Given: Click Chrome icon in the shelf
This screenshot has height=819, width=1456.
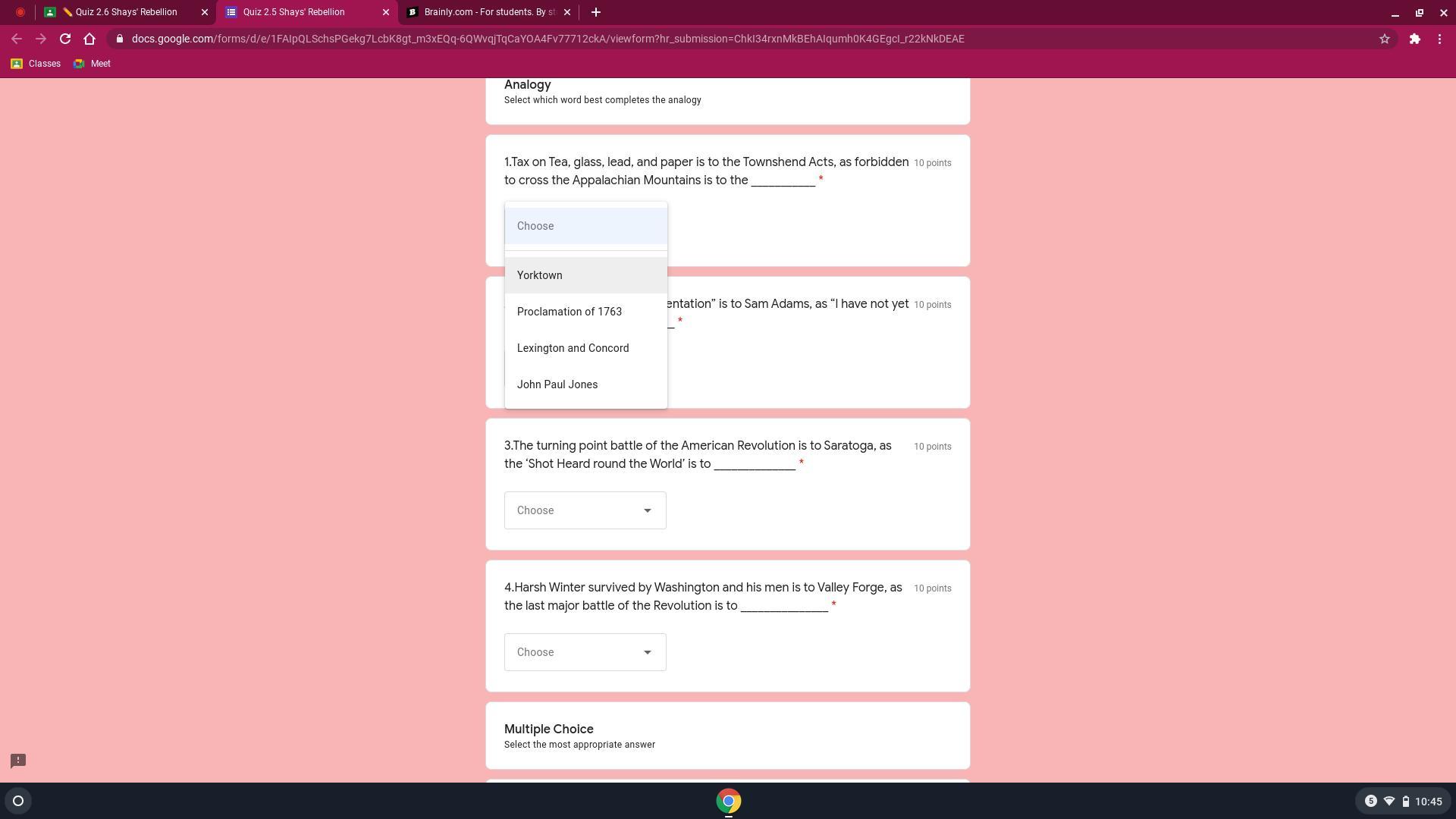Looking at the screenshot, I should [728, 801].
